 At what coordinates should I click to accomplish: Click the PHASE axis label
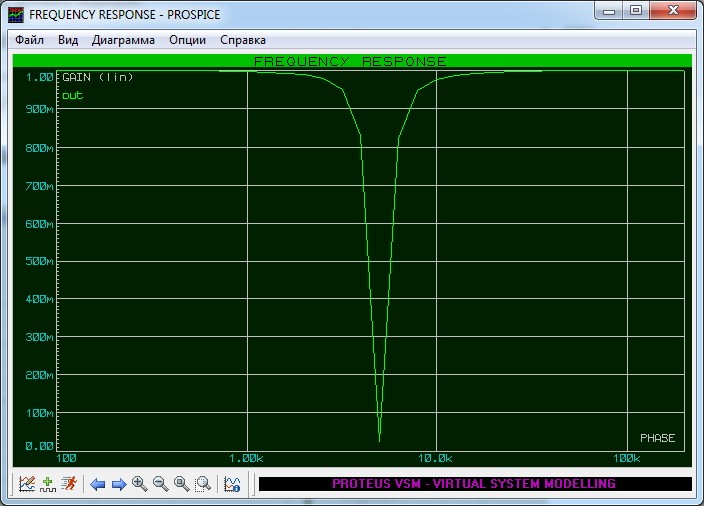pyautogui.click(x=657, y=438)
